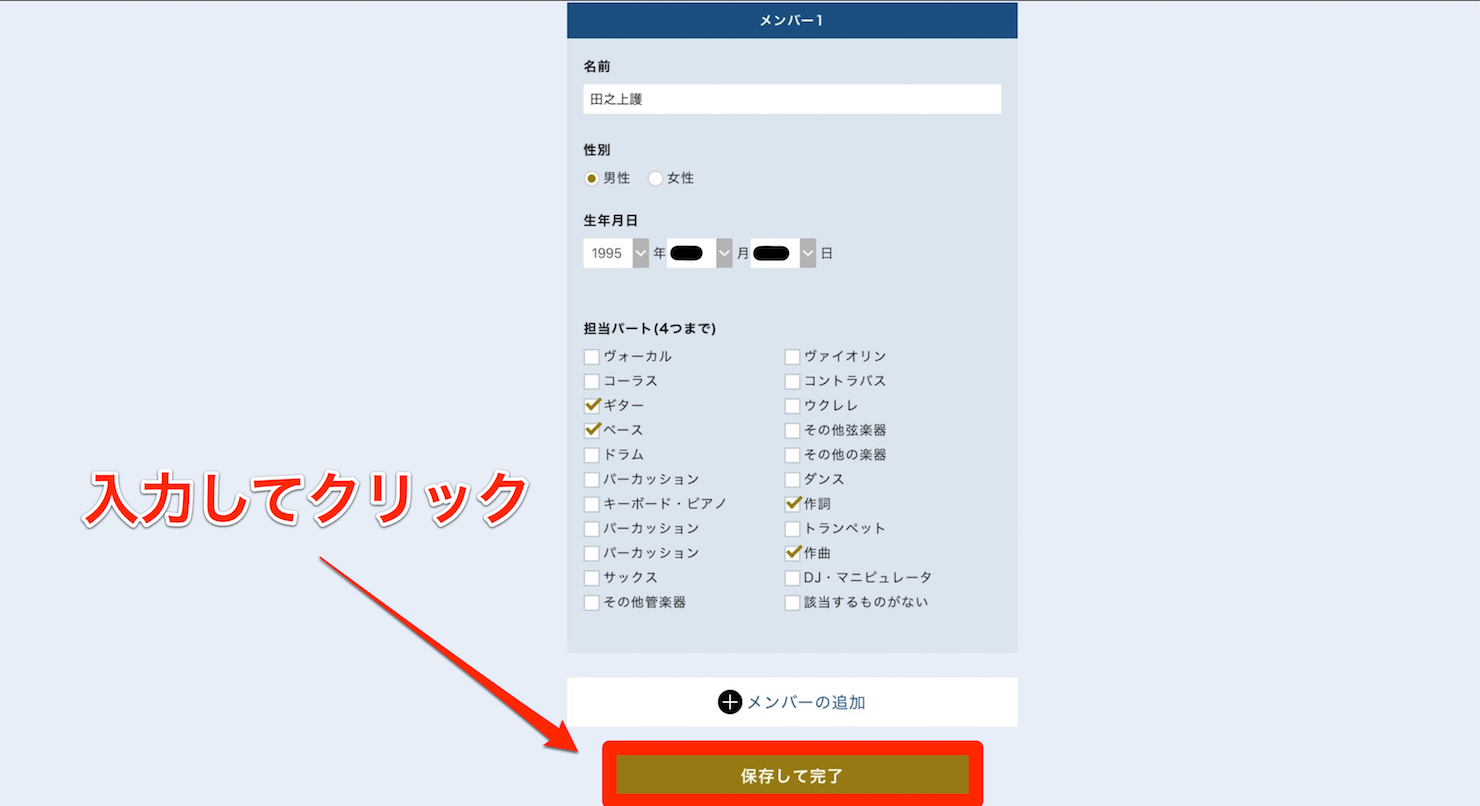Click the メンバーの追加 button
The width and height of the screenshot is (1480, 806).
click(792, 702)
